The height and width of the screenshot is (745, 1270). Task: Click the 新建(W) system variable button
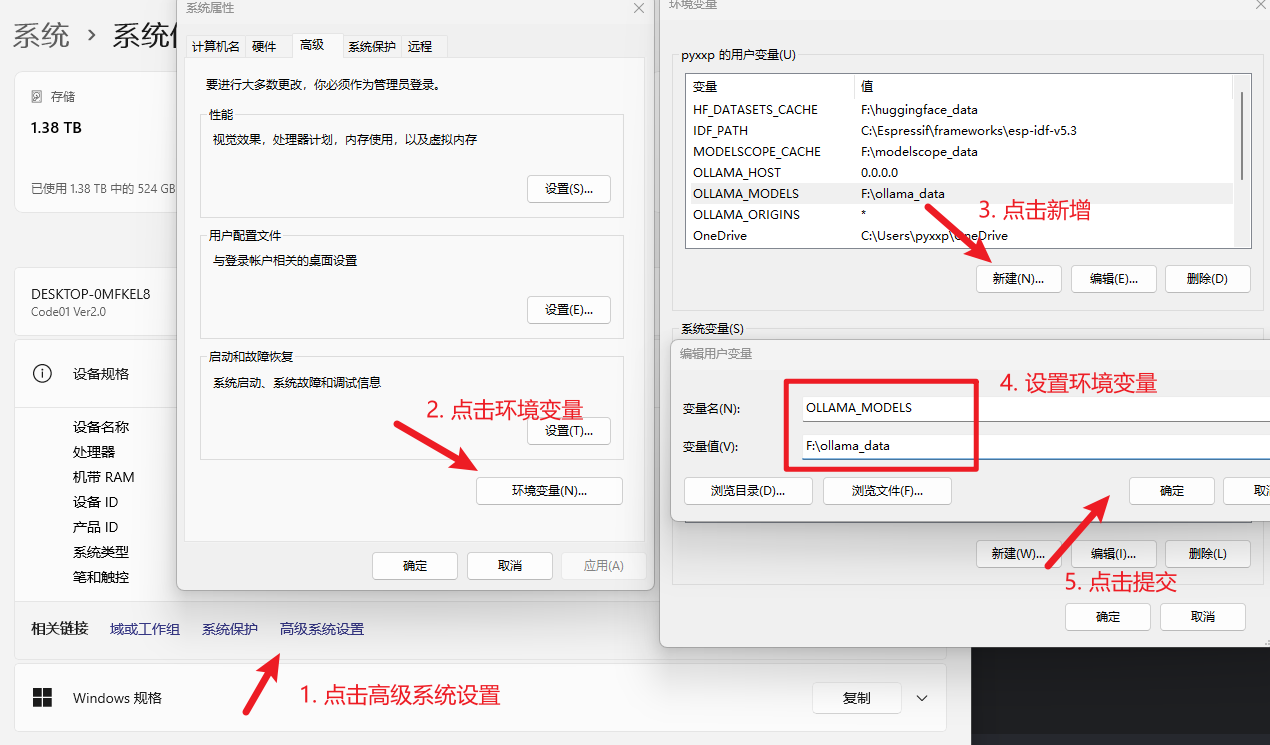(x=1018, y=554)
